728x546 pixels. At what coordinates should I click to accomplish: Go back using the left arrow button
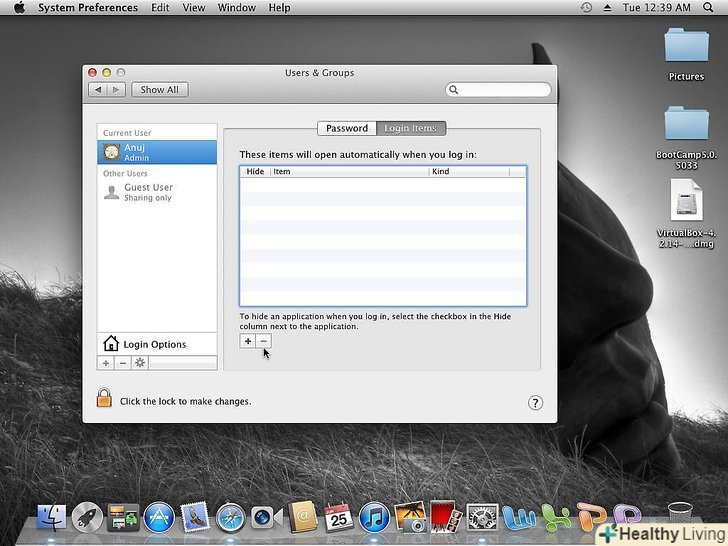[x=98, y=90]
